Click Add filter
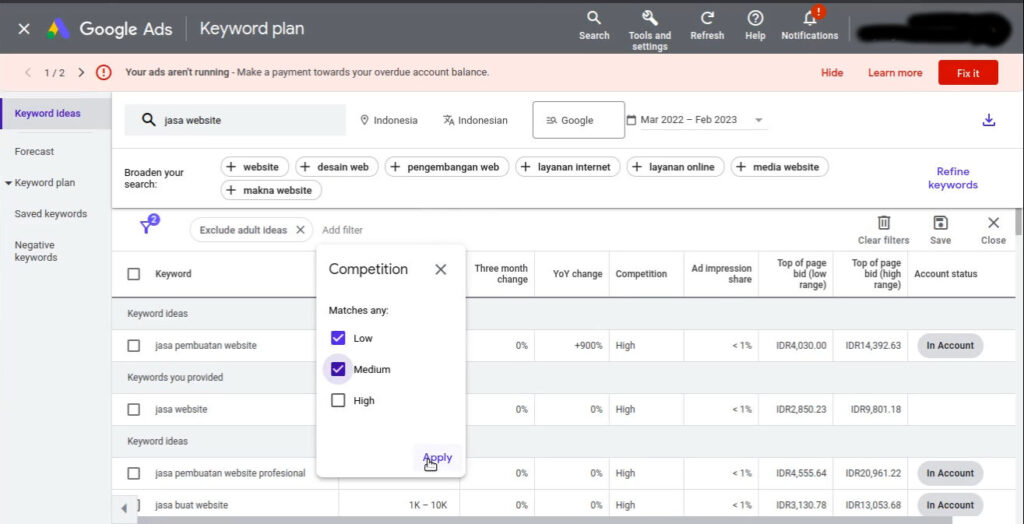This screenshot has height=524, width=1024. [x=342, y=230]
